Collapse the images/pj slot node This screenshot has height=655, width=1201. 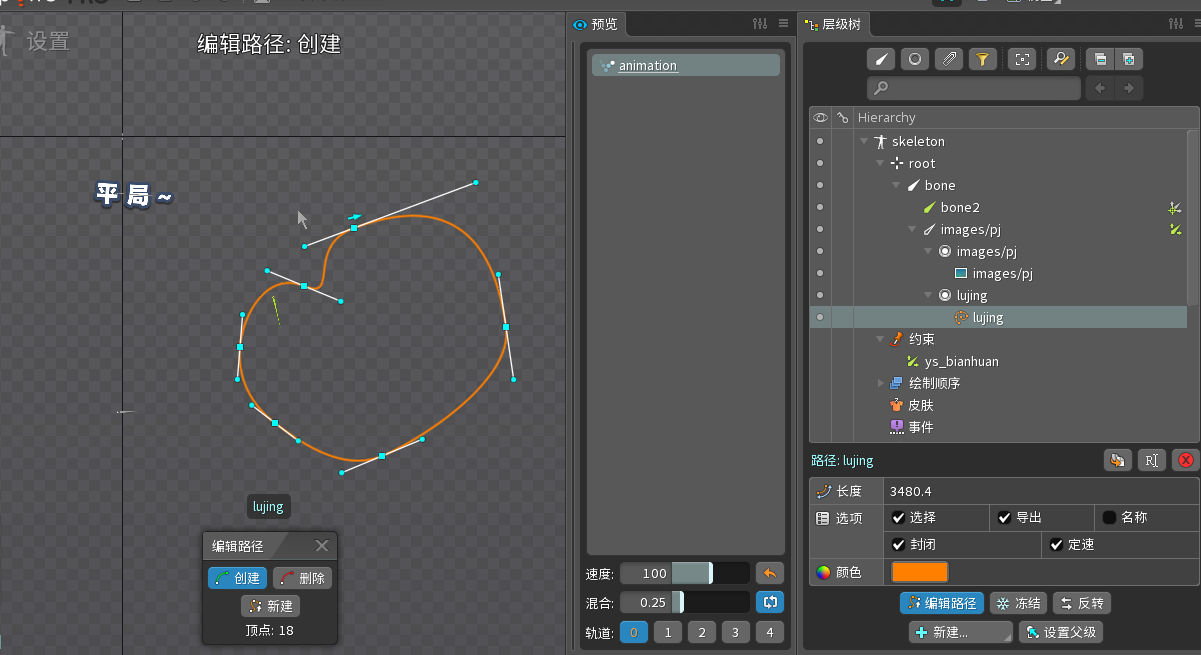click(928, 251)
